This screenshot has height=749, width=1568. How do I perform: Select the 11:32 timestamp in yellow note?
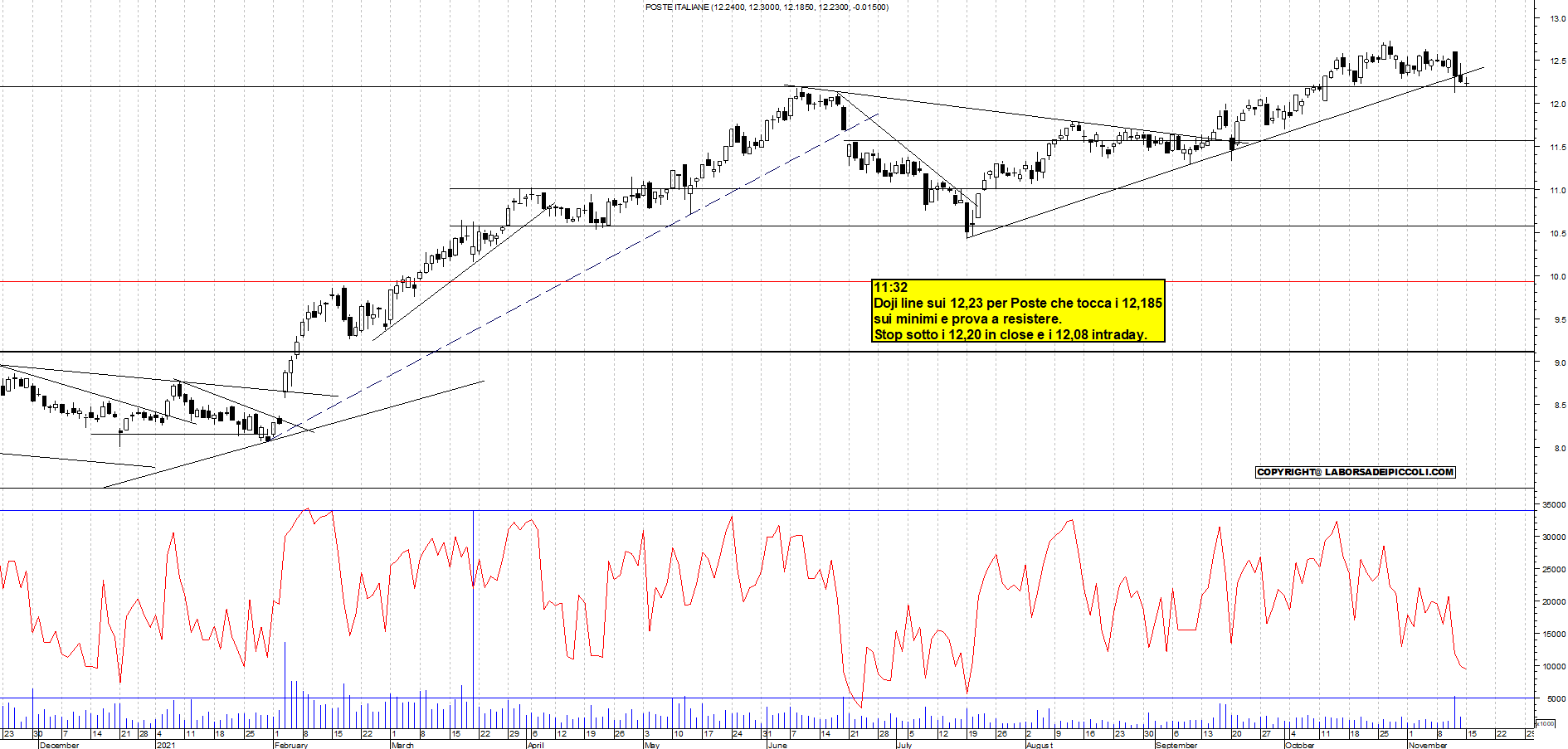pyautogui.click(x=890, y=288)
